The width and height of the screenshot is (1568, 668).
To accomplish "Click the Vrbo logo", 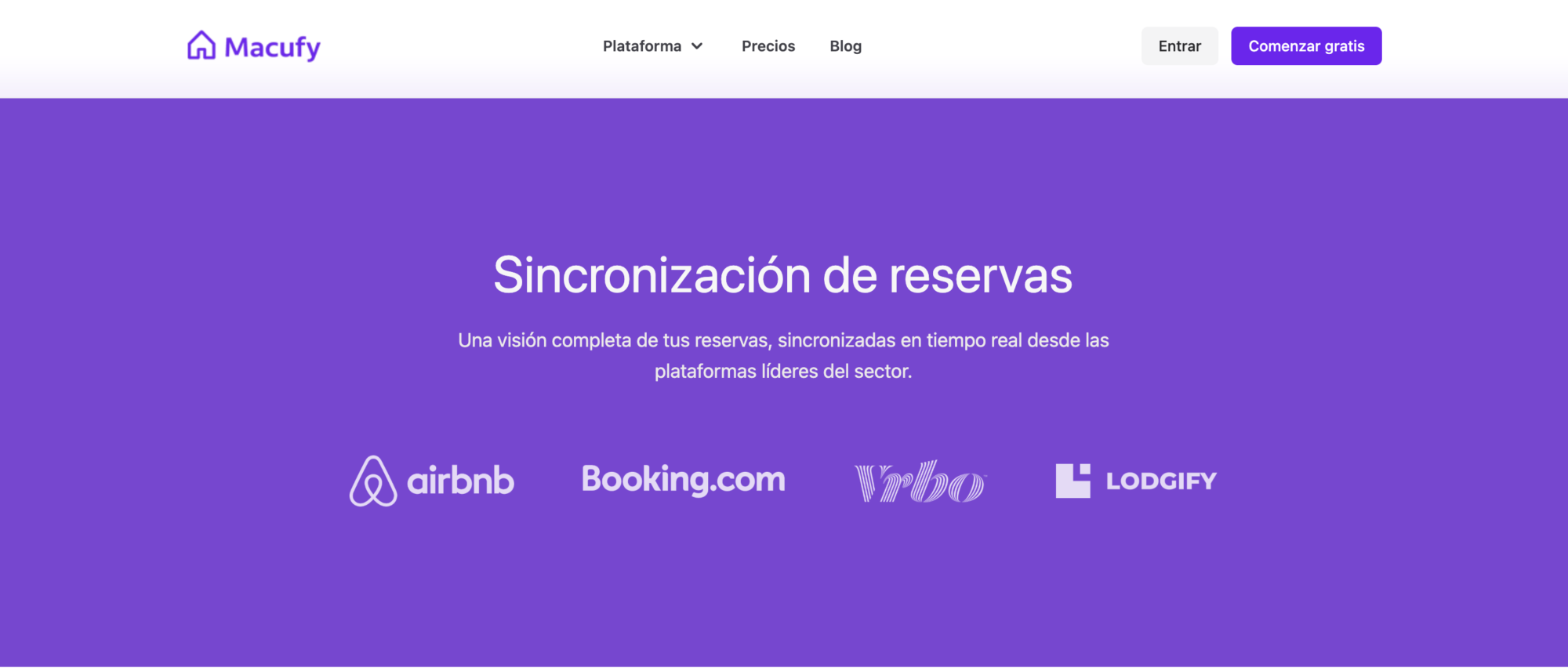I will click(x=920, y=481).
